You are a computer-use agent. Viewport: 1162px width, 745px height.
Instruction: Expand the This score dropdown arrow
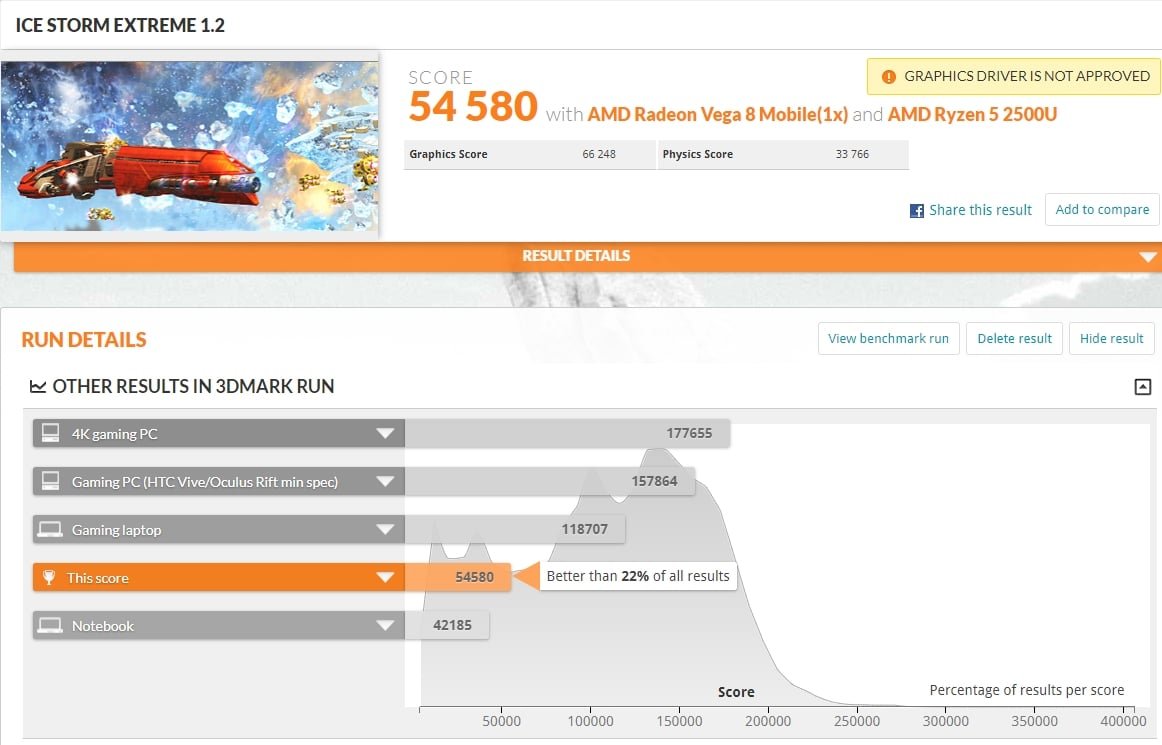pos(385,577)
